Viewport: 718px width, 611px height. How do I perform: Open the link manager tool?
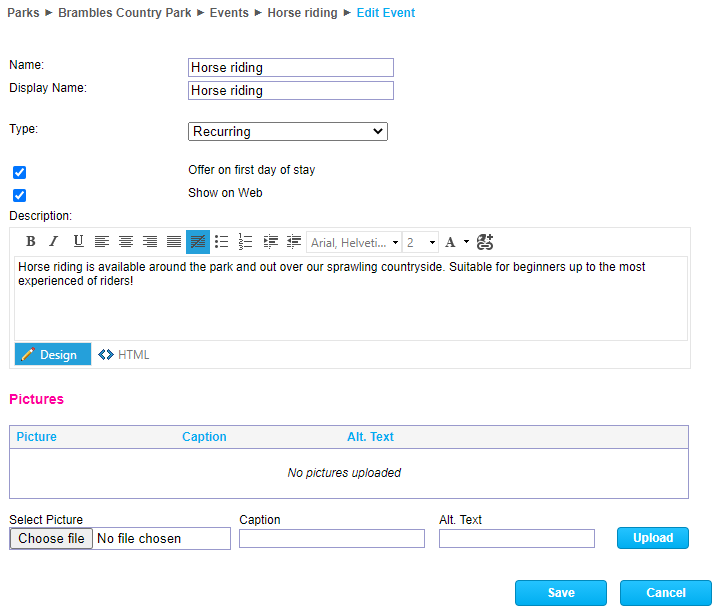pos(485,242)
